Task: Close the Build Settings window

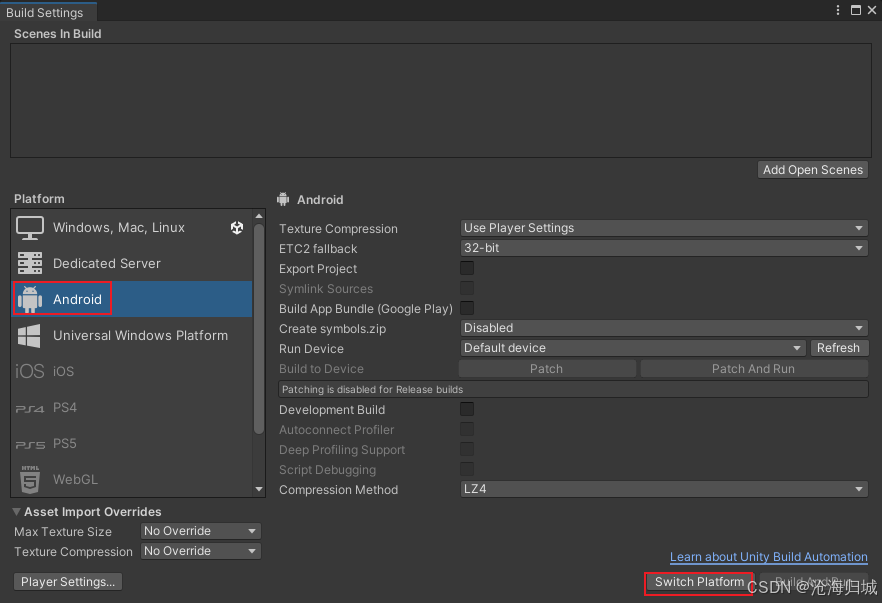Action: (x=872, y=10)
